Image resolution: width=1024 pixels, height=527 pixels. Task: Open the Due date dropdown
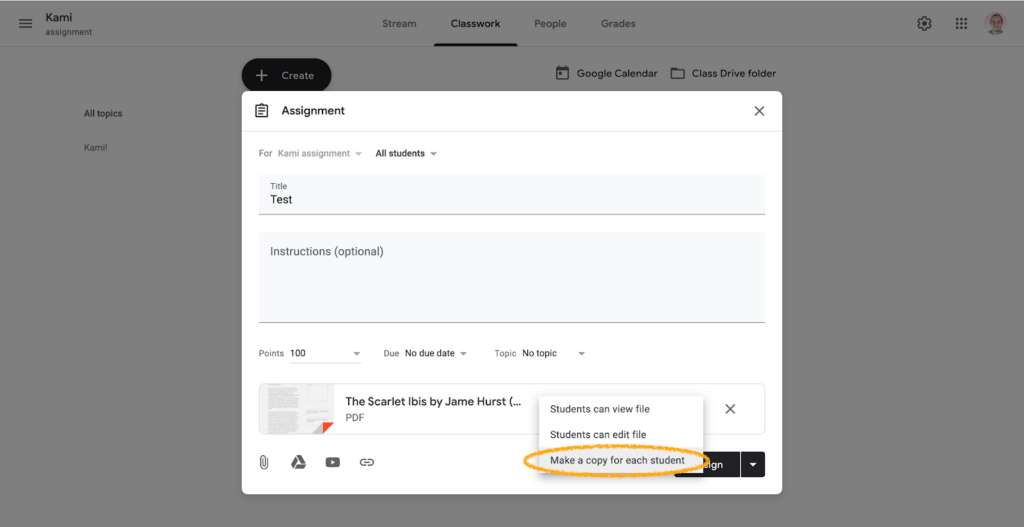[x=435, y=353]
